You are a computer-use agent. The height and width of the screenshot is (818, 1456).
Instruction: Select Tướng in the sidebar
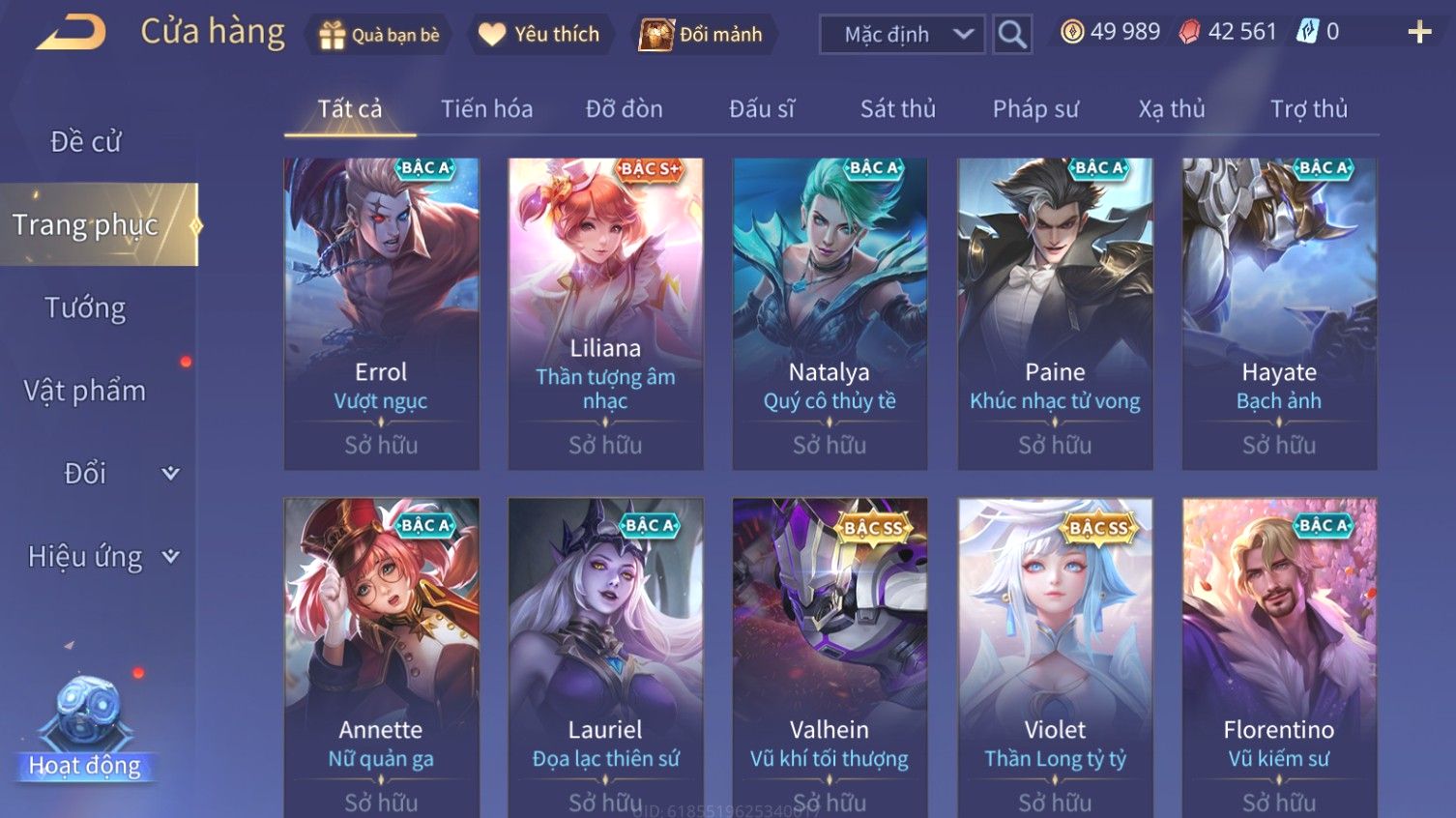coord(85,307)
